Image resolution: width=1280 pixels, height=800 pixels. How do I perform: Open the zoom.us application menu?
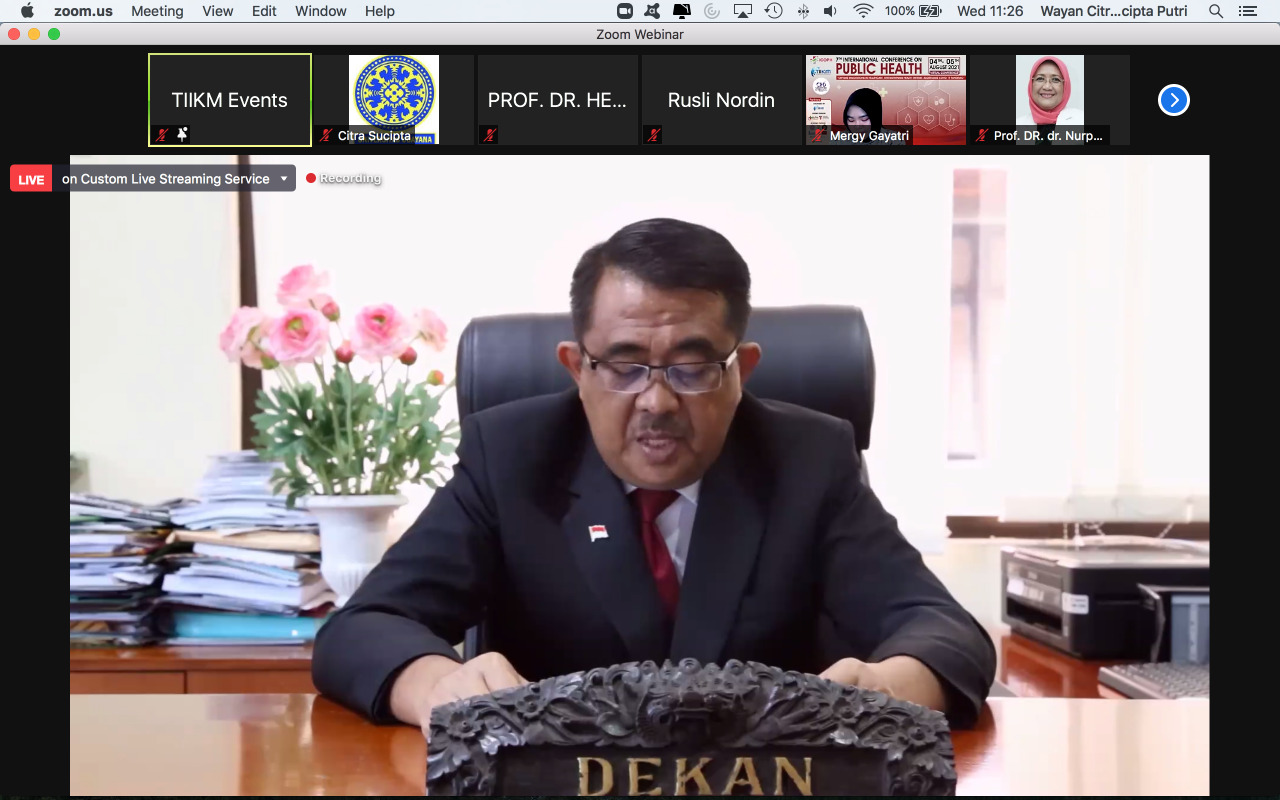point(83,11)
